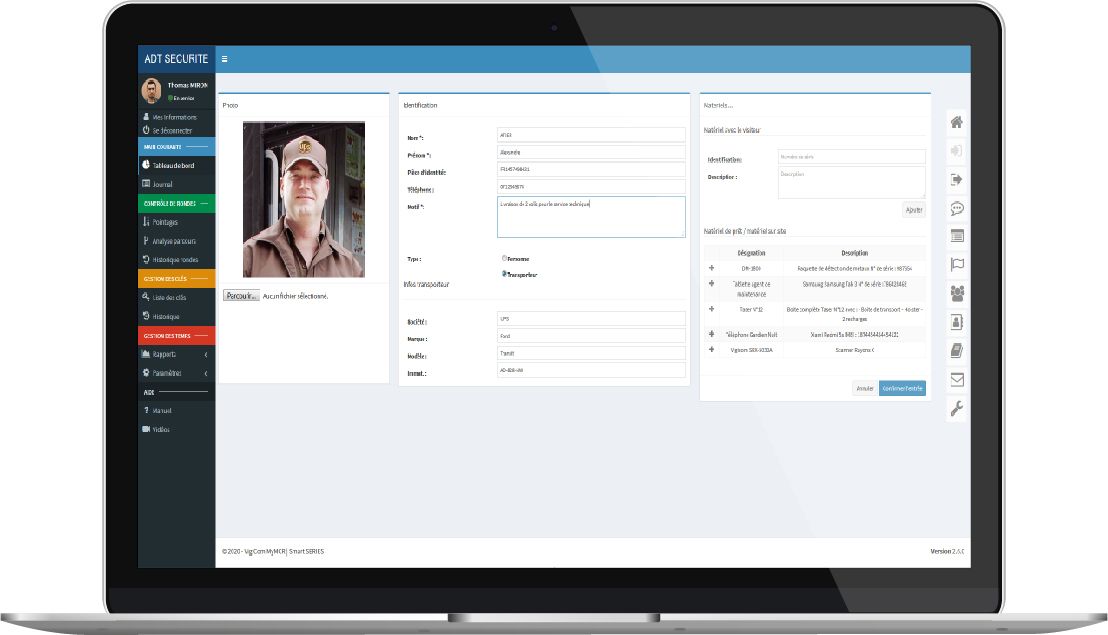
Task: Open the envelope mail icon
Action: [x=956, y=379]
